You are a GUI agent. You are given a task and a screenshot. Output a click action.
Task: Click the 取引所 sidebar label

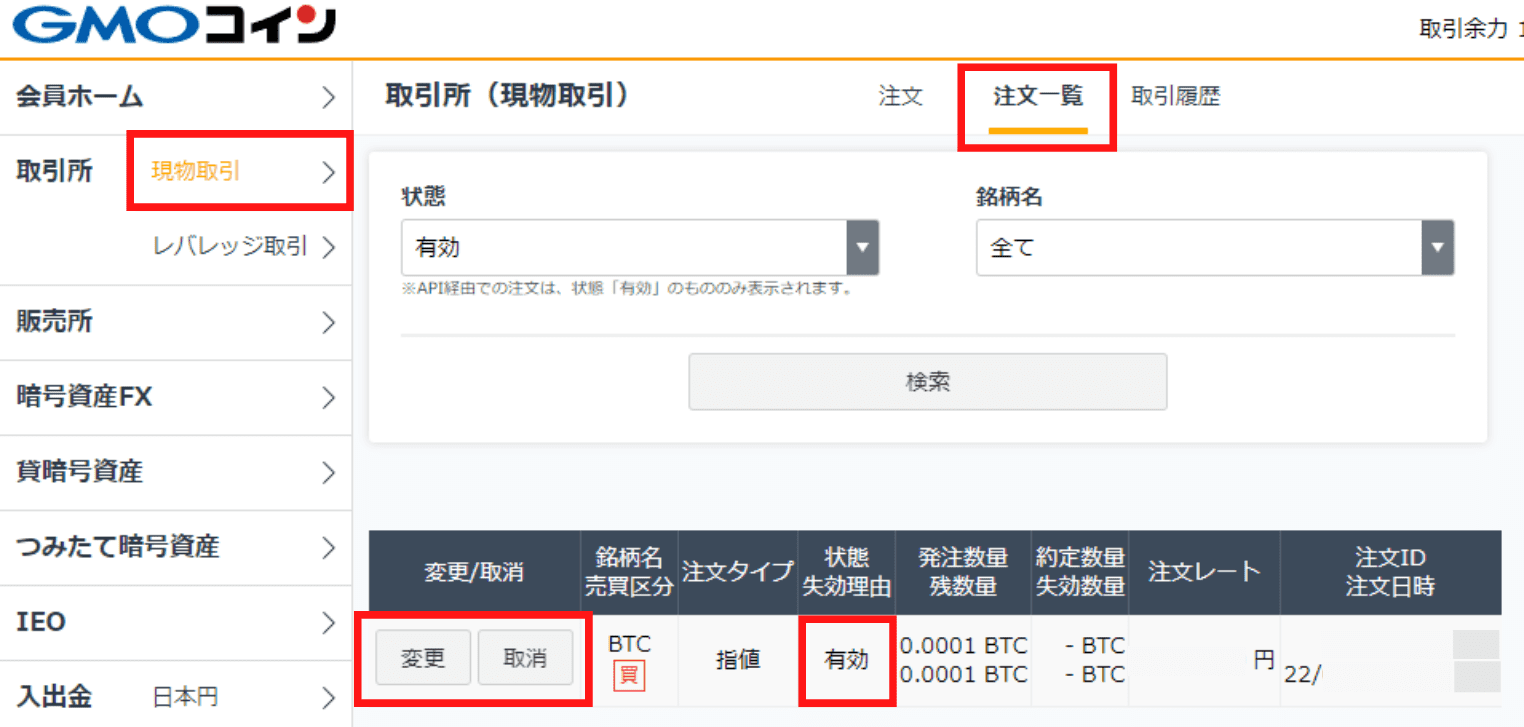(54, 171)
